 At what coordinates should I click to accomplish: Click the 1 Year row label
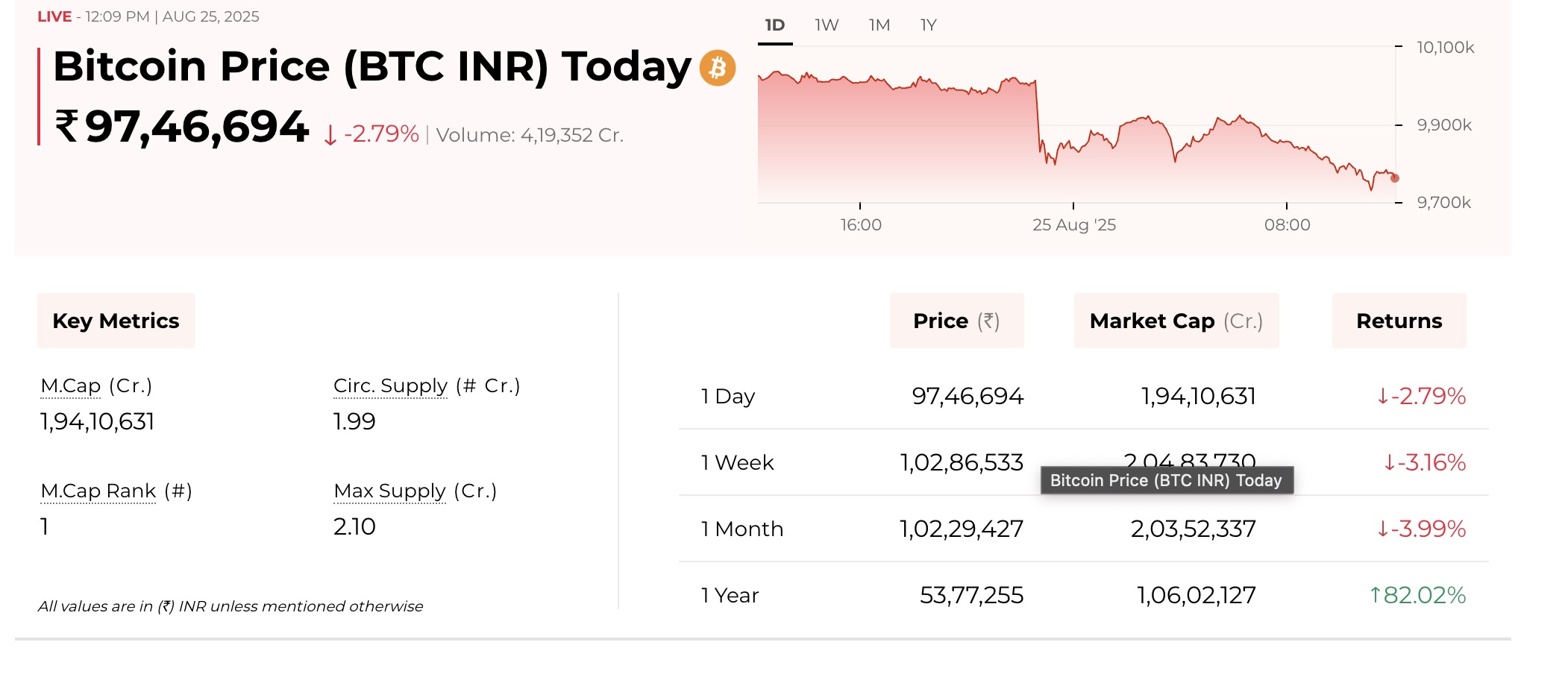(730, 596)
